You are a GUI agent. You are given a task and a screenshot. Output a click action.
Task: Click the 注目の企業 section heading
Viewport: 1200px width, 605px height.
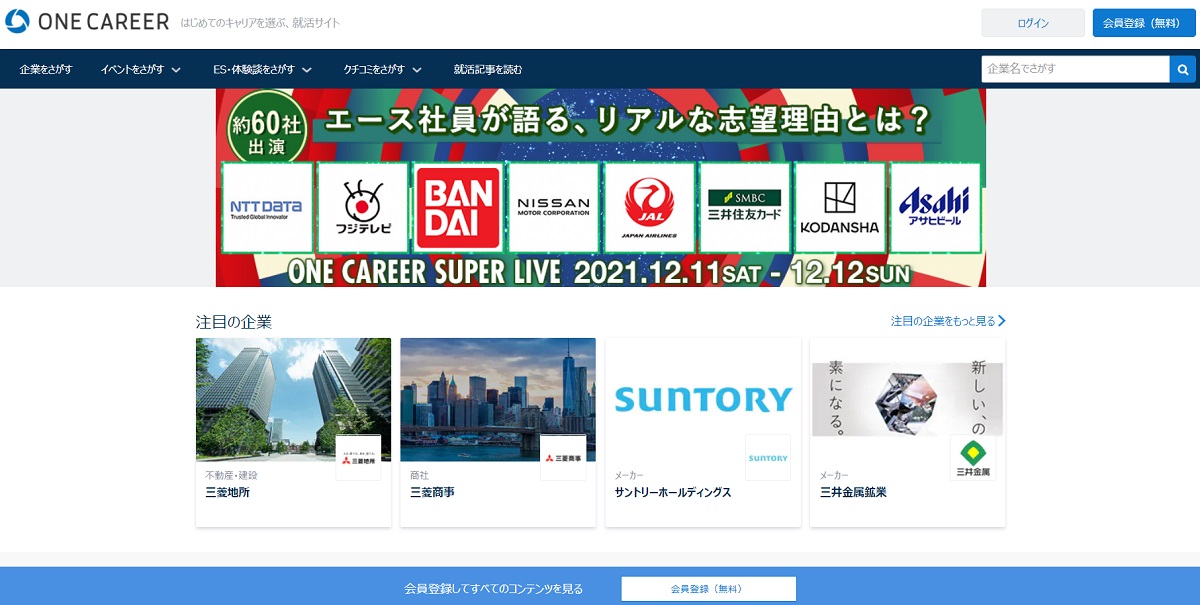tap(234, 322)
